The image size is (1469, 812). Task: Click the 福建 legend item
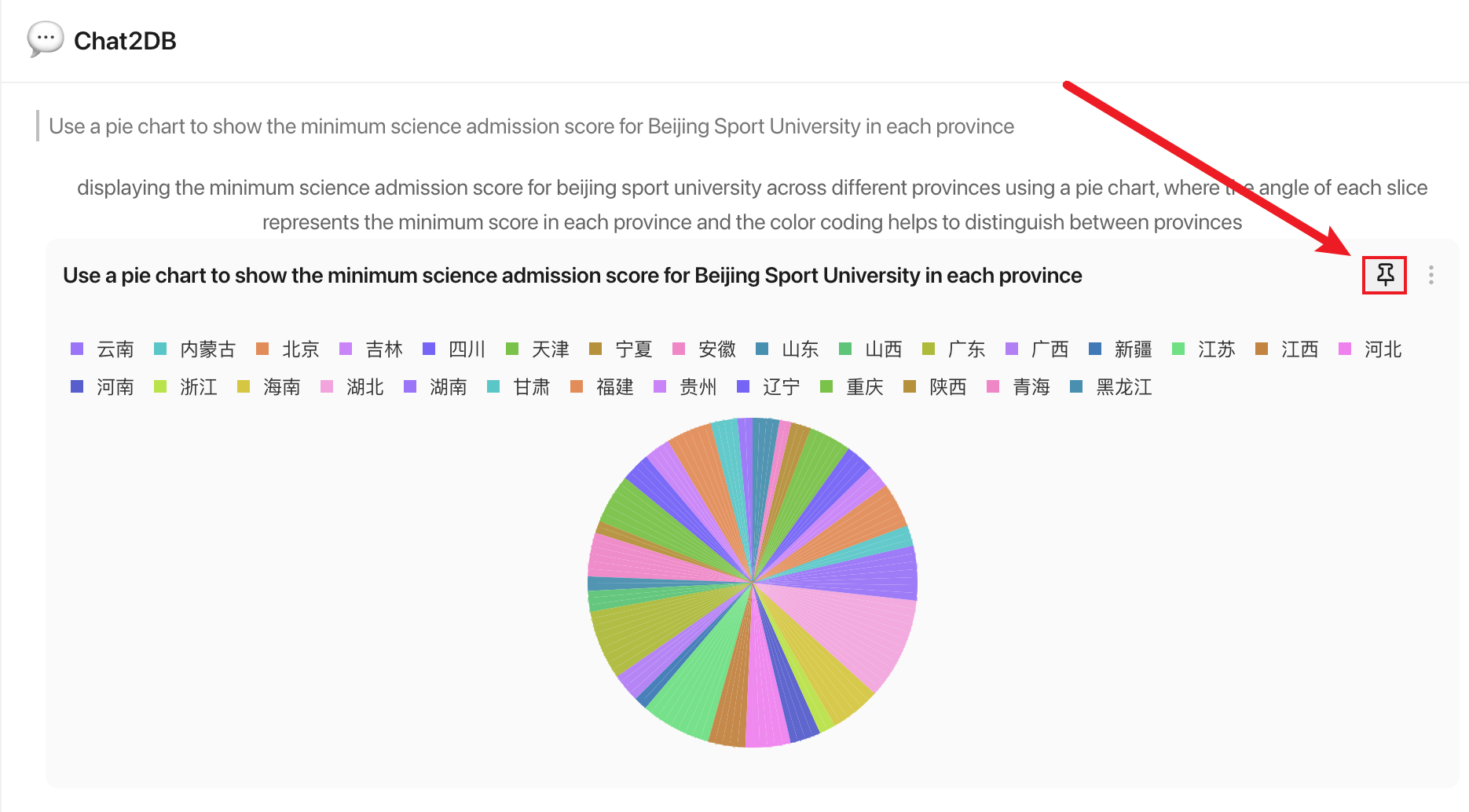[602, 386]
